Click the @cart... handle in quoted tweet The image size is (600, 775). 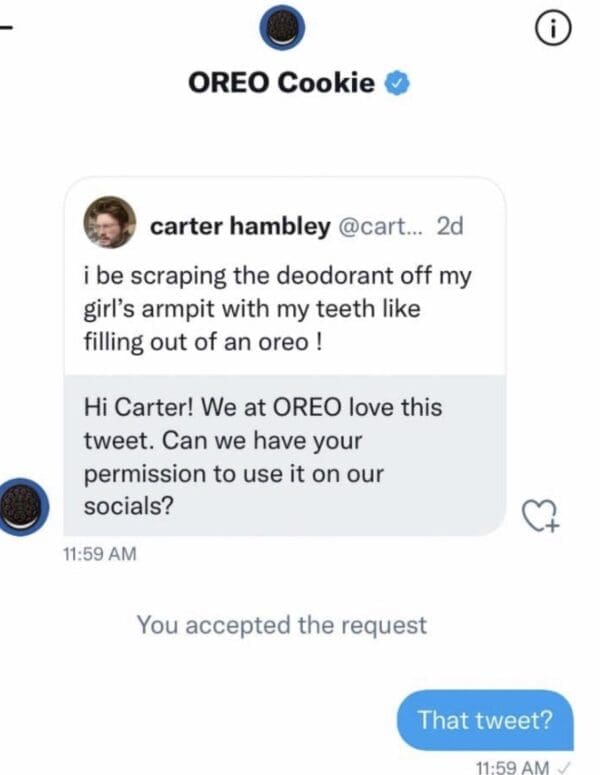click(x=382, y=227)
